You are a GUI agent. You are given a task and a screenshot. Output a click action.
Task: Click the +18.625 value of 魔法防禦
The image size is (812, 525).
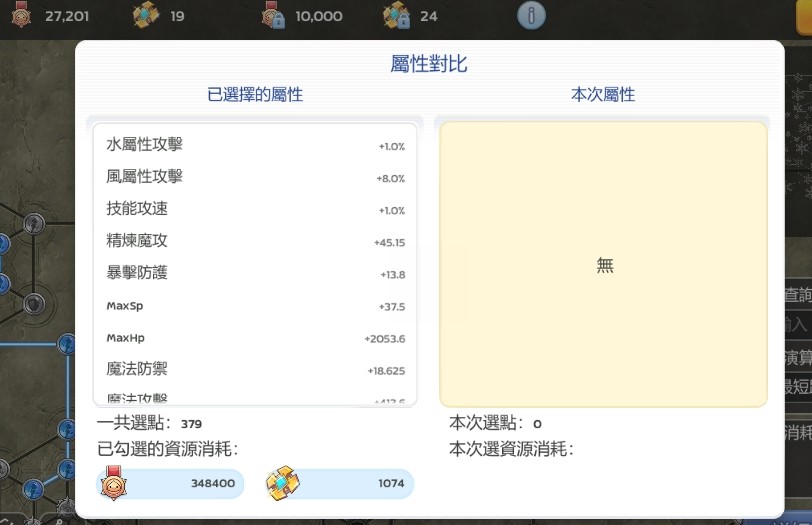(x=386, y=371)
